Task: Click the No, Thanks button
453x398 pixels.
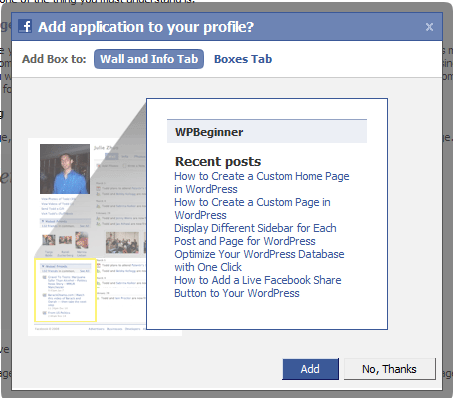Action: (x=389, y=369)
